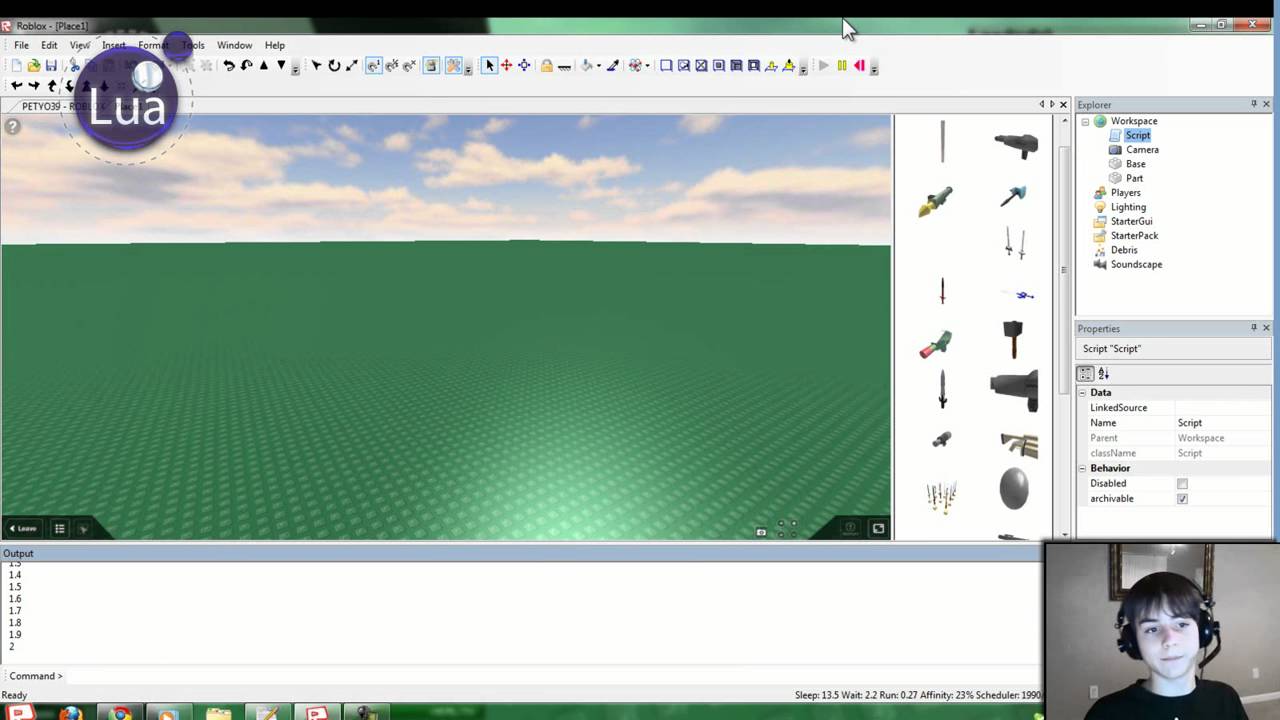Close the Explorer panel
This screenshot has width=1280, height=720.
point(1266,104)
